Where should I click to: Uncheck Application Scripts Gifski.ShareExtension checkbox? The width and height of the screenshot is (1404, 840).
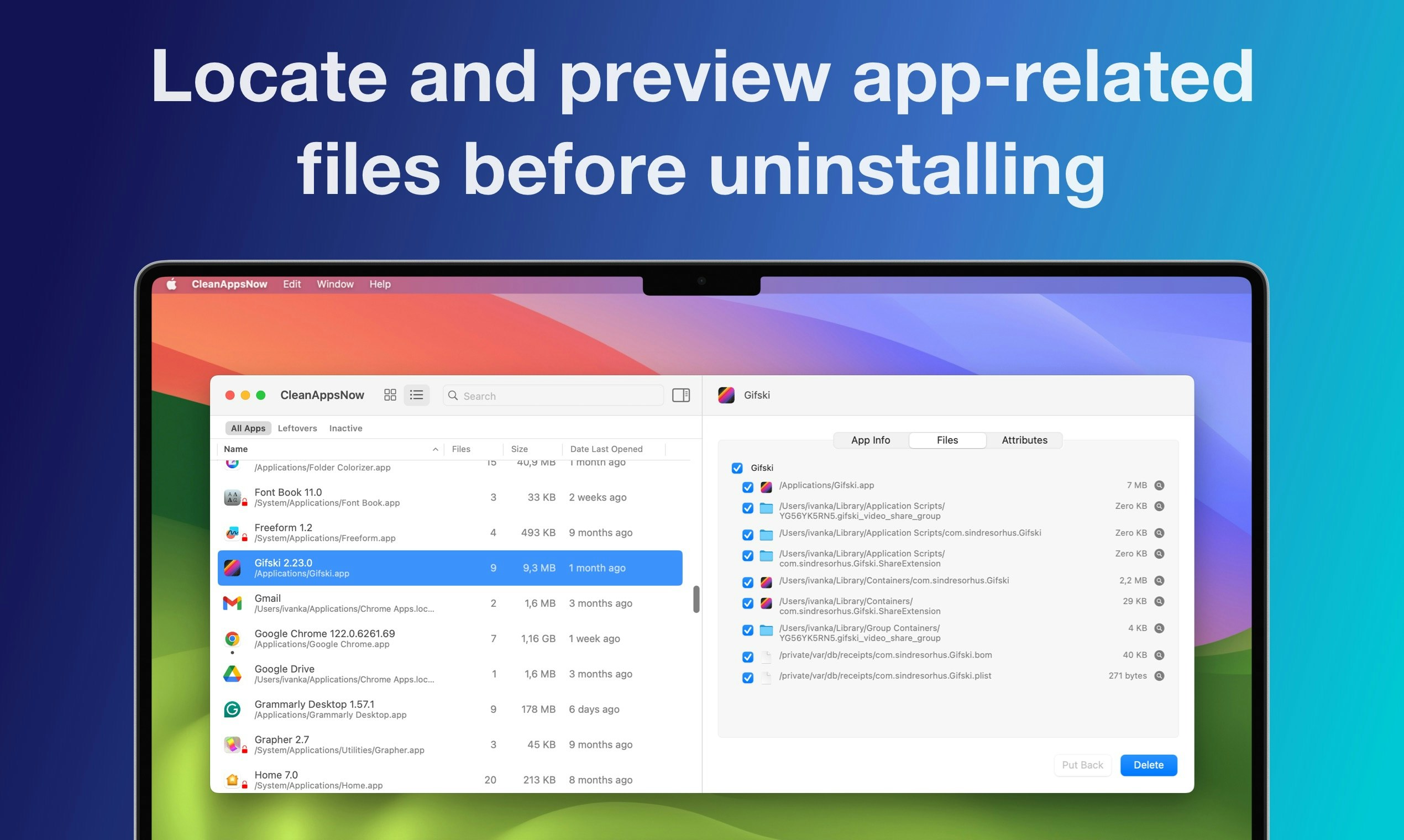748,556
